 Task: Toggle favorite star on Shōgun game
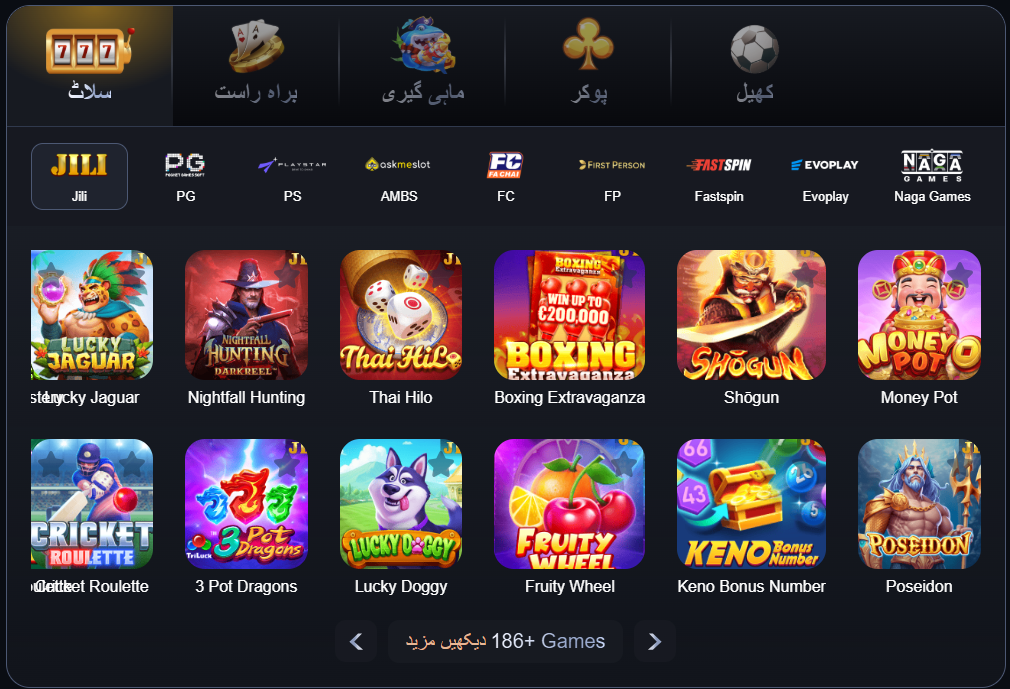click(x=805, y=276)
